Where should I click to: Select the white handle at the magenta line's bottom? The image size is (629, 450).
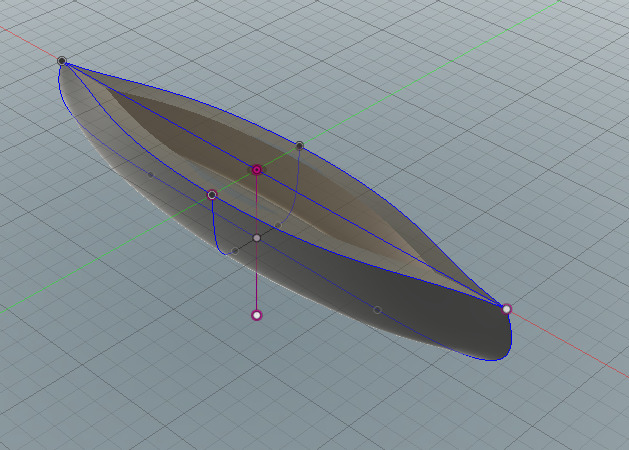point(257,315)
